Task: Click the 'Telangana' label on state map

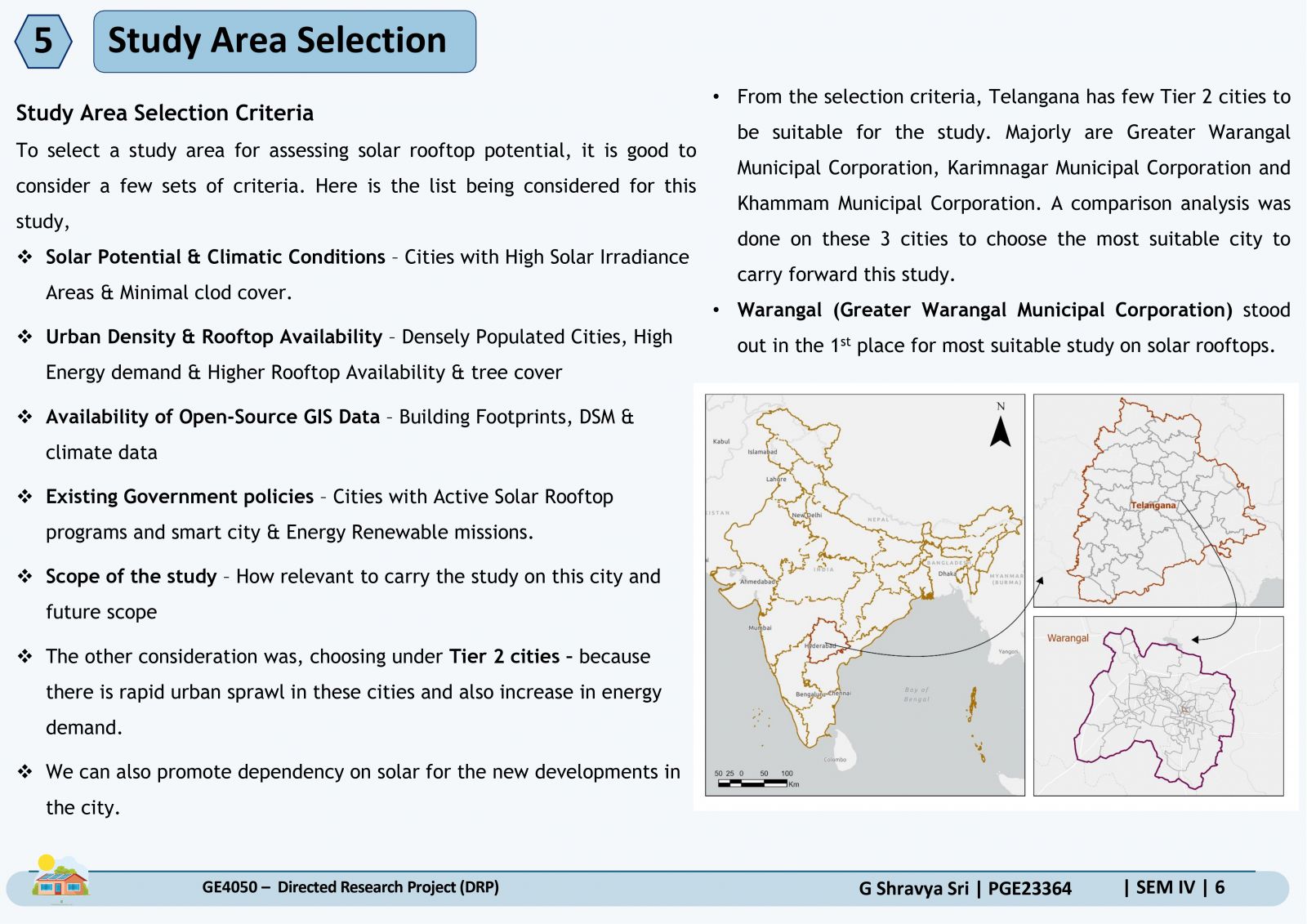Action: coord(1153,505)
